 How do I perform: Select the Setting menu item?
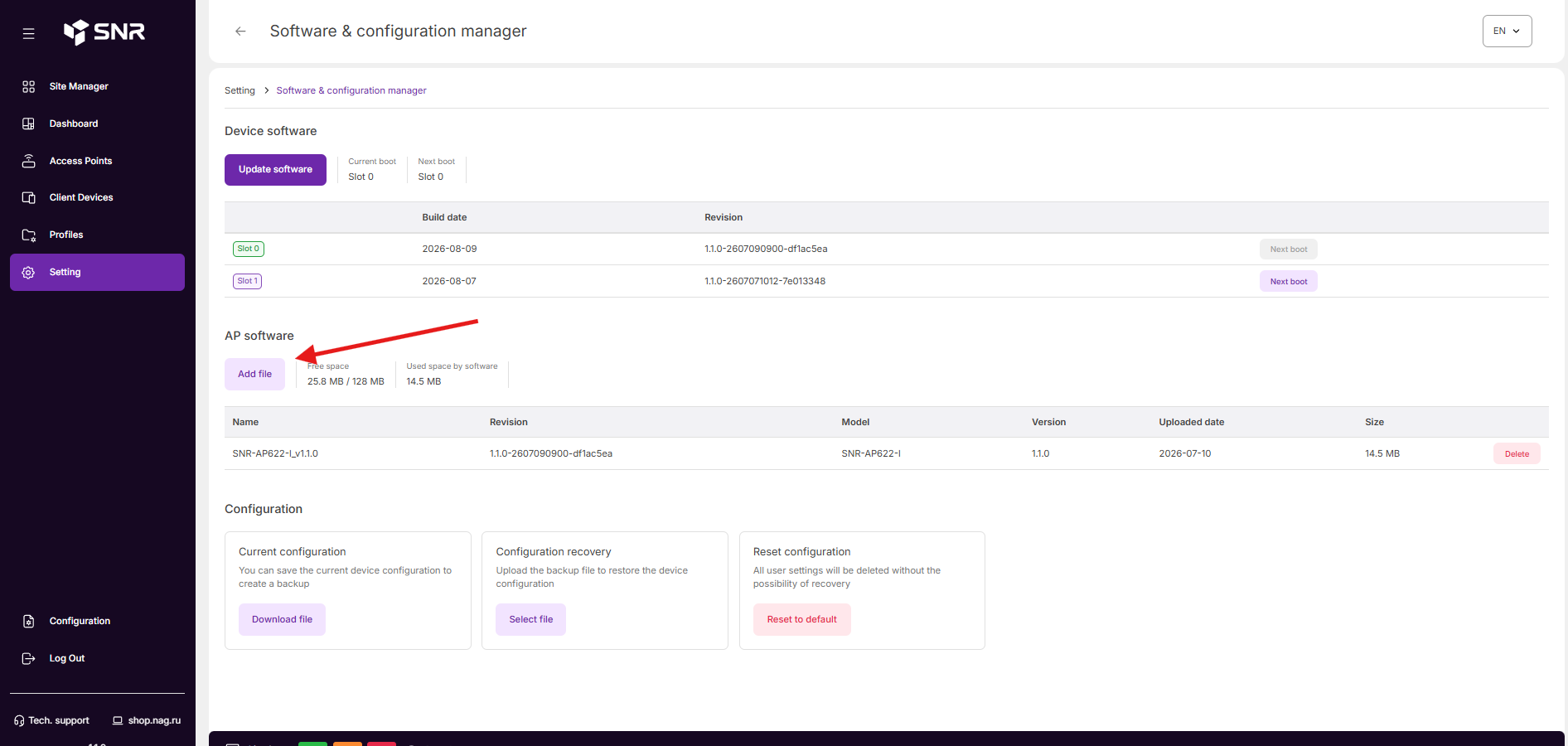(x=97, y=272)
